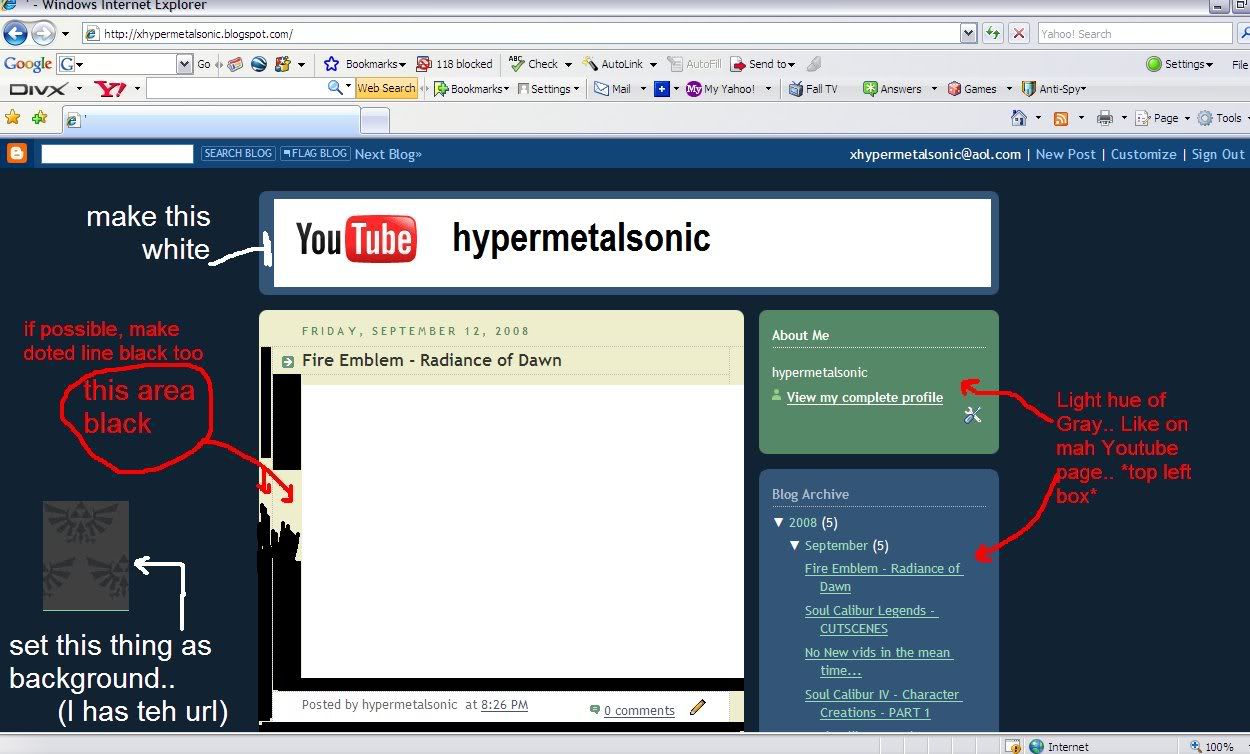Click the Yahoo! Search box

(x=1135, y=33)
